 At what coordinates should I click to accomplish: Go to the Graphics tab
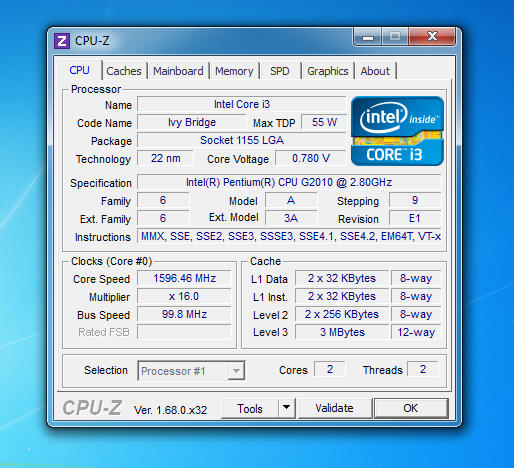click(x=328, y=71)
